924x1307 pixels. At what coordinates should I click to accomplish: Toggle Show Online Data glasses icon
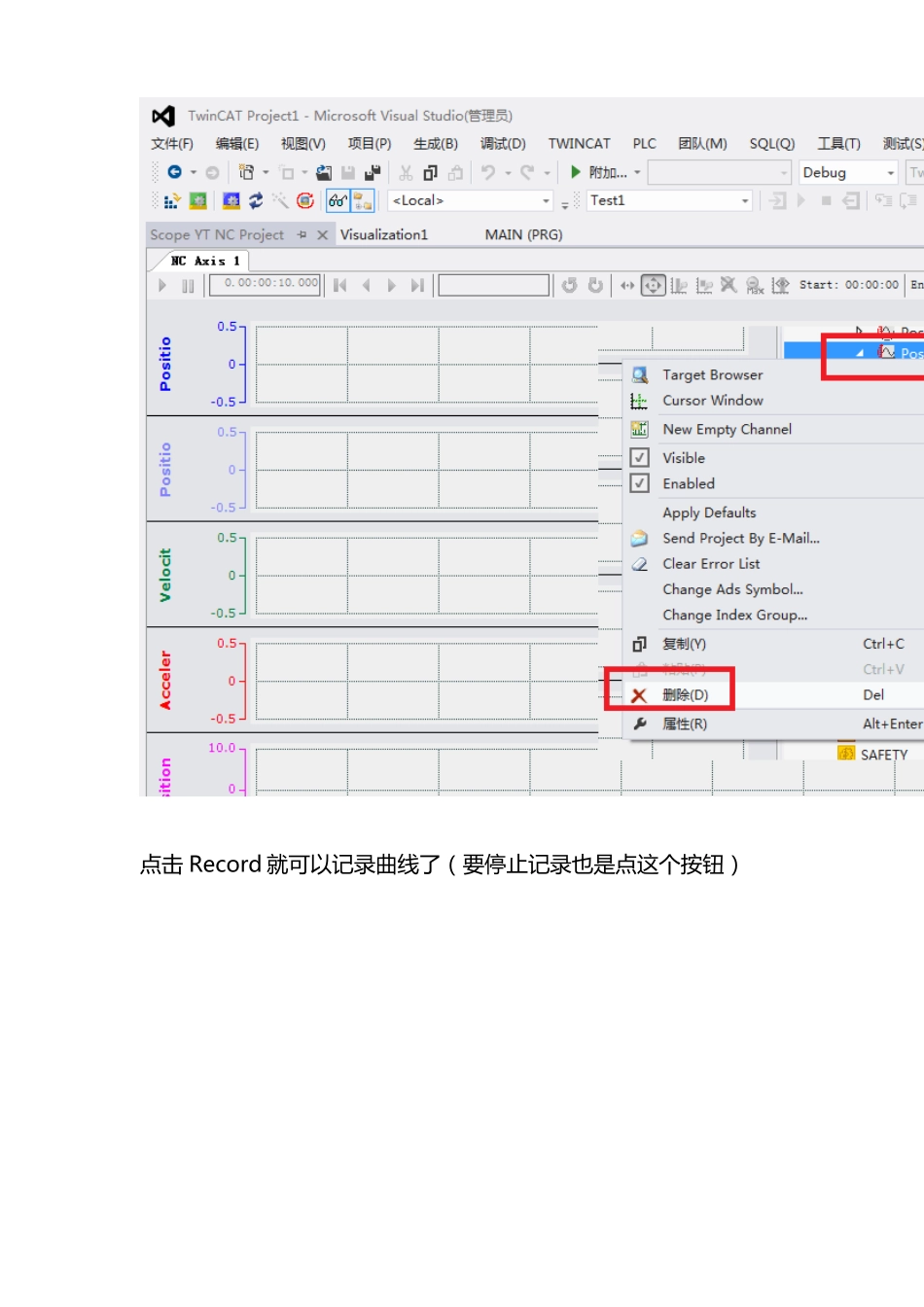tap(338, 200)
